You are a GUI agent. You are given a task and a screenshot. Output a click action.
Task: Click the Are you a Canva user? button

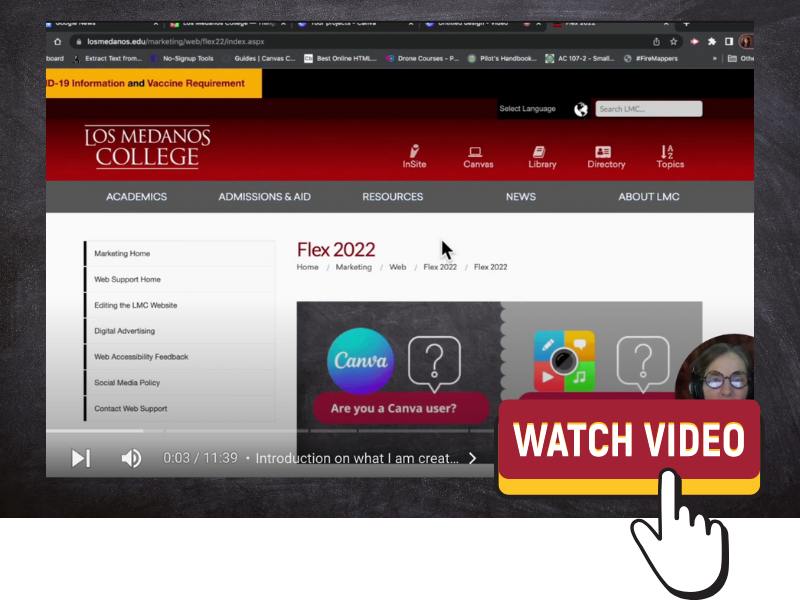pyautogui.click(x=401, y=408)
